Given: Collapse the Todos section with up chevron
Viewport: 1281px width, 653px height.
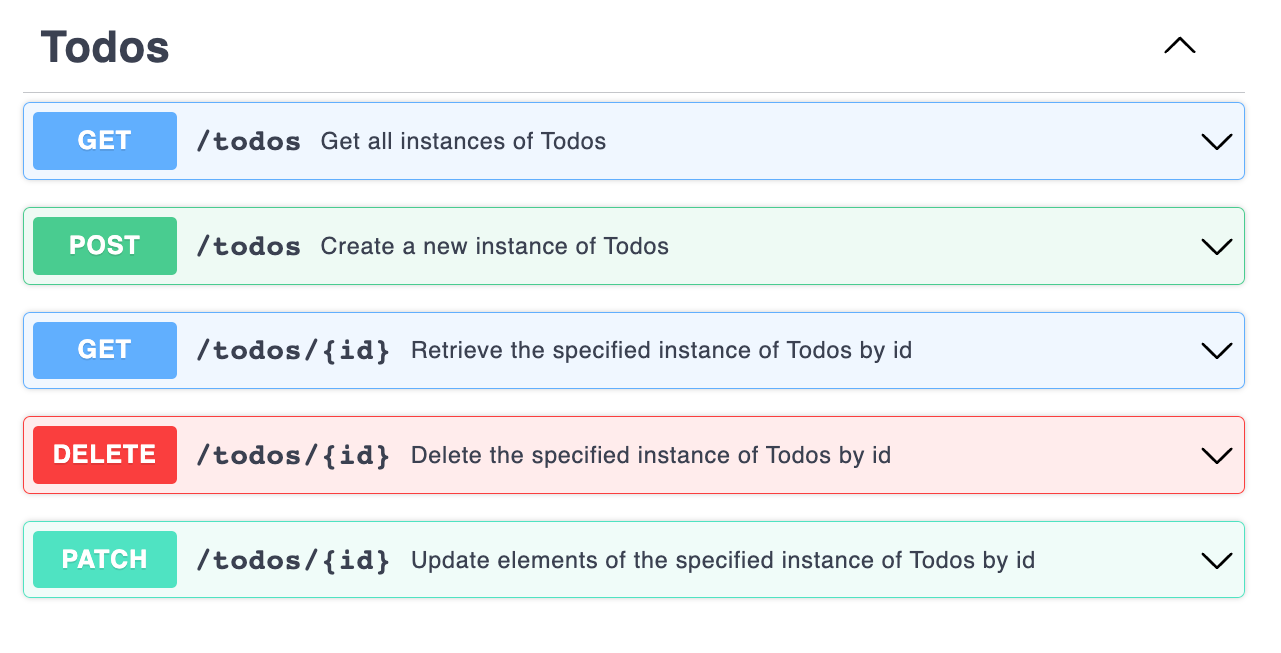Looking at the screenshot, I should tap(1180, 46).
